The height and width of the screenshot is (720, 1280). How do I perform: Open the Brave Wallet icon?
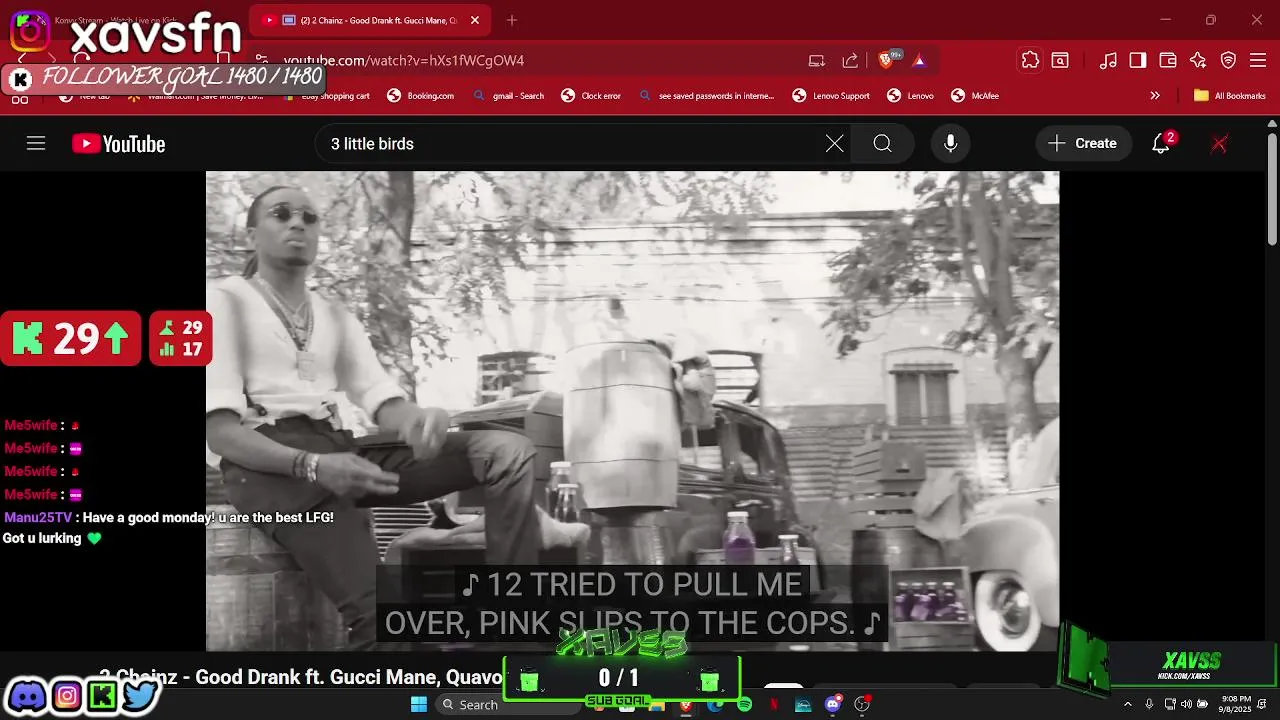click(x=1168, y=60)
